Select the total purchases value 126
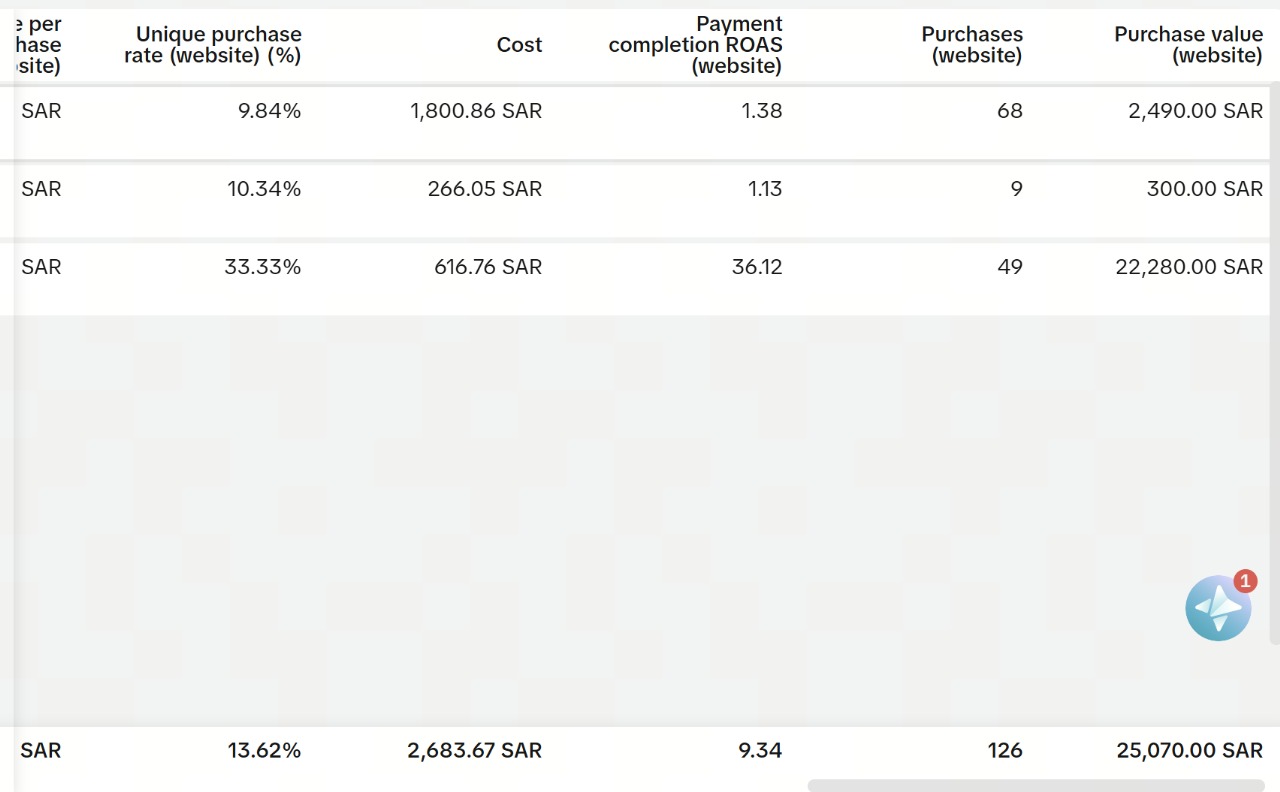Viewport: 1280px width, 792px height. 1005,750
